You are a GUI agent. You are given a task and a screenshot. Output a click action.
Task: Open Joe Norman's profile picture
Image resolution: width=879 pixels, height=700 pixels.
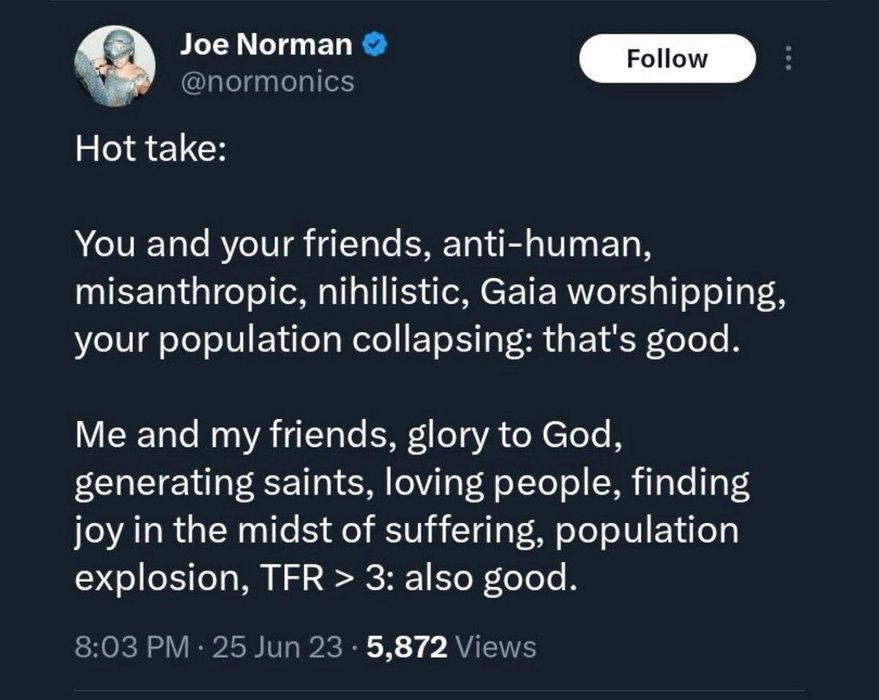[115, 62]
